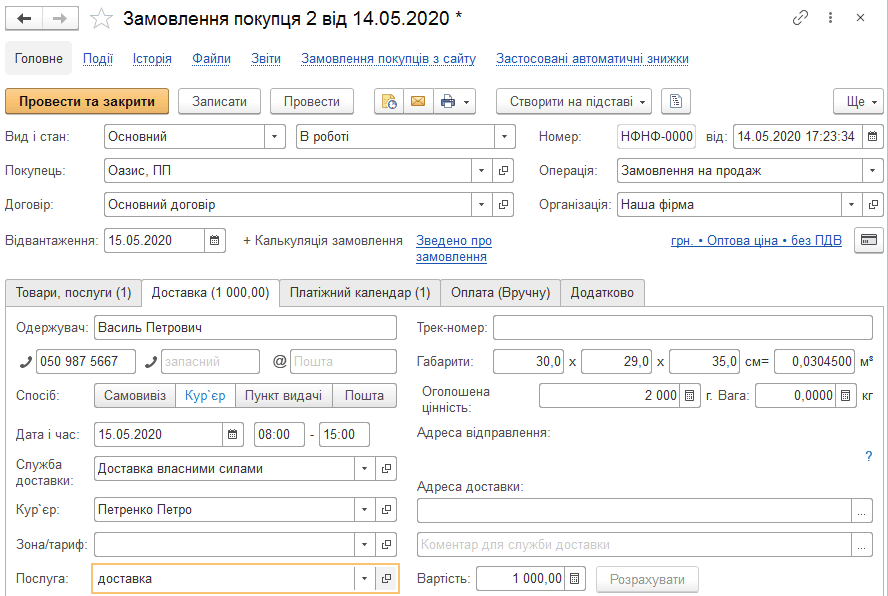The height and width of the screenshot is (596, 888).
Task: Call the main phone 050 987 5667
Action: tap(25, 361)
